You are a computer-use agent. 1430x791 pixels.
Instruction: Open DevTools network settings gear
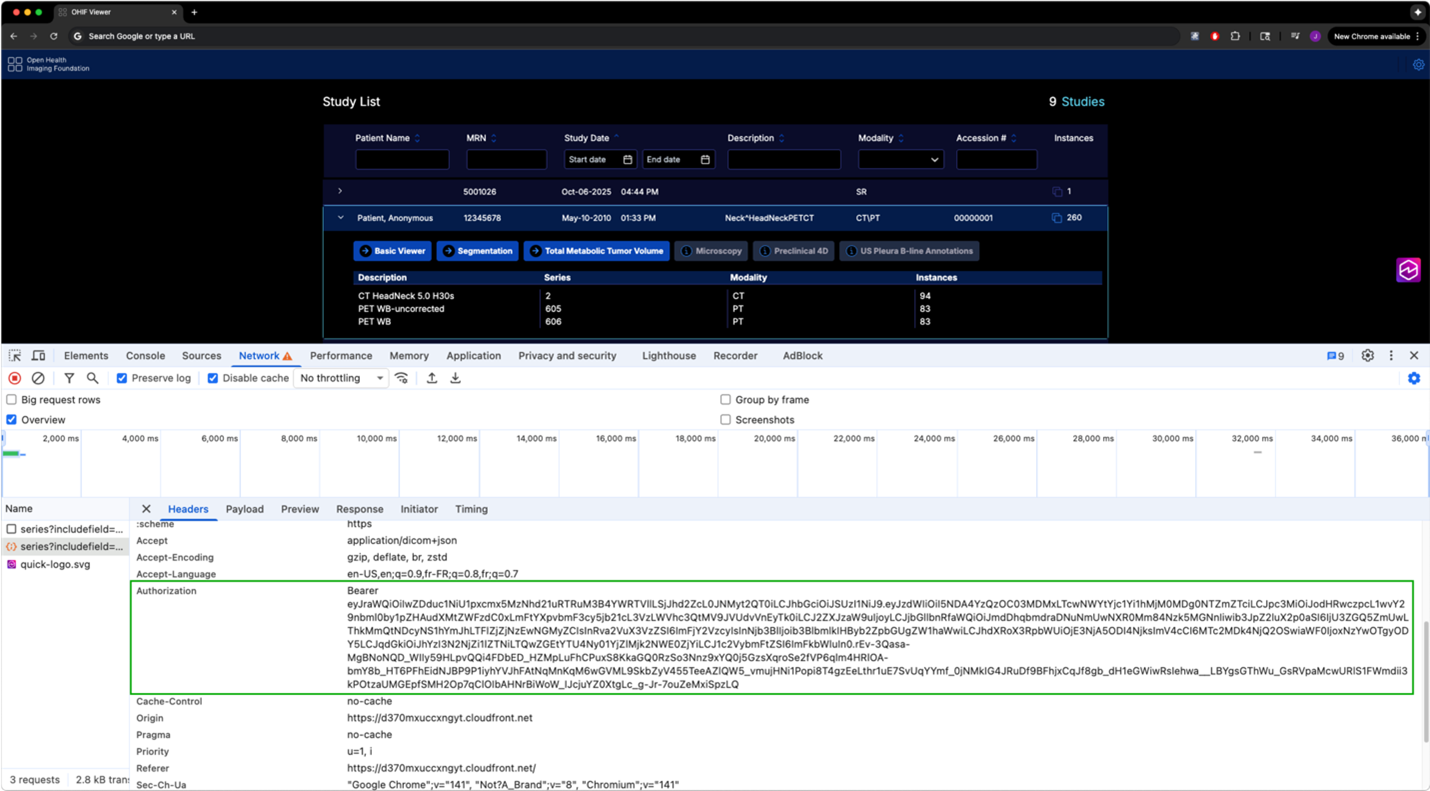[1414, 378]
